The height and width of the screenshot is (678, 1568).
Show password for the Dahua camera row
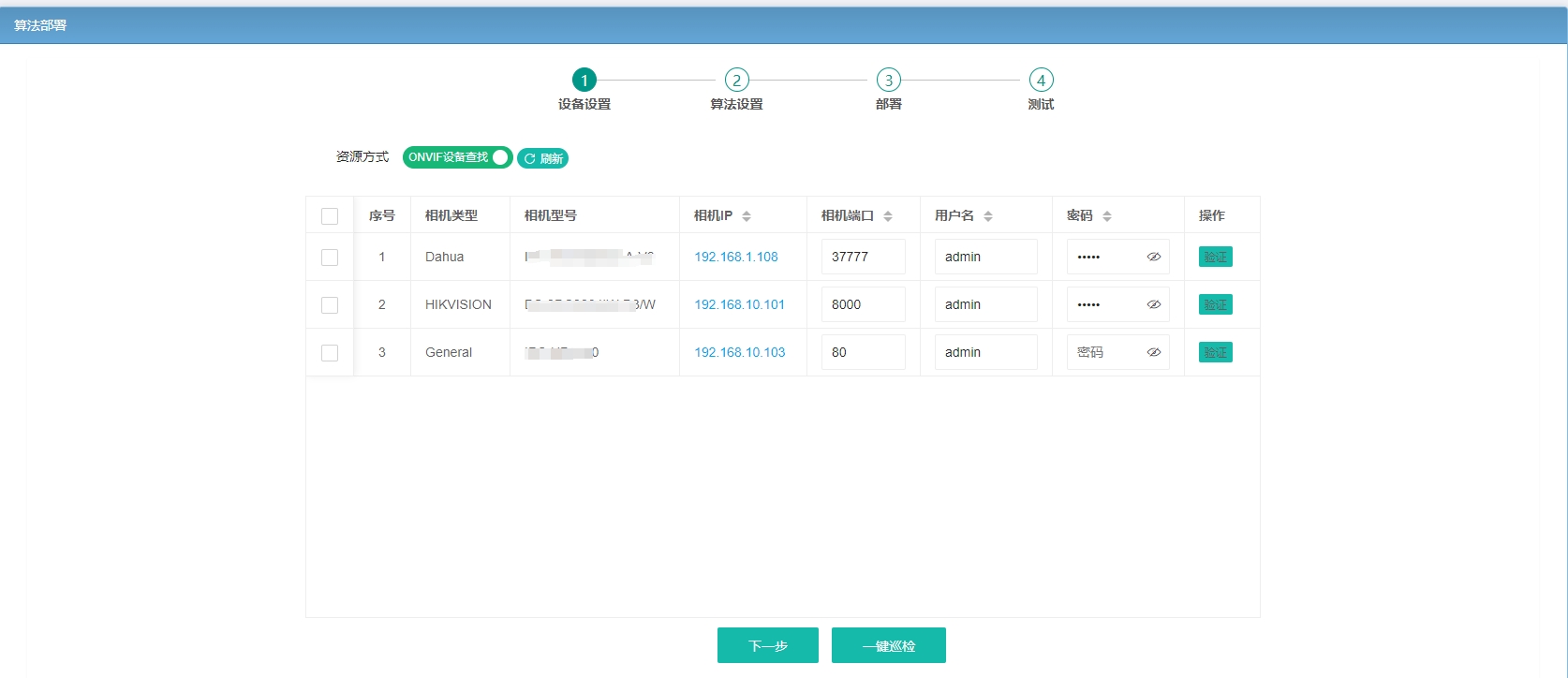tap(1153, 257)
